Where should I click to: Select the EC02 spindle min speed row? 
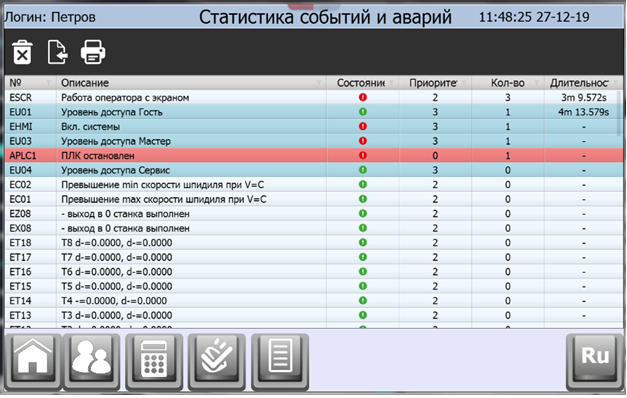coord(314,185)
